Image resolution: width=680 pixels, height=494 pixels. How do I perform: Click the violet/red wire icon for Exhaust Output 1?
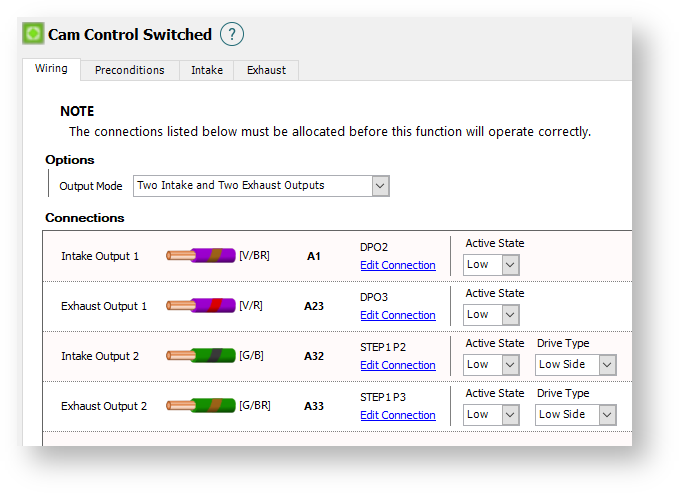point(201,306)
